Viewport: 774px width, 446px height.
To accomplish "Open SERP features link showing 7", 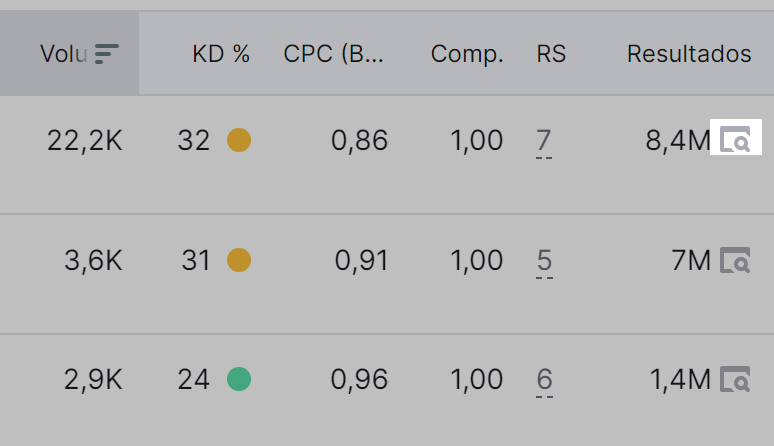I will (x=543, y=142).
